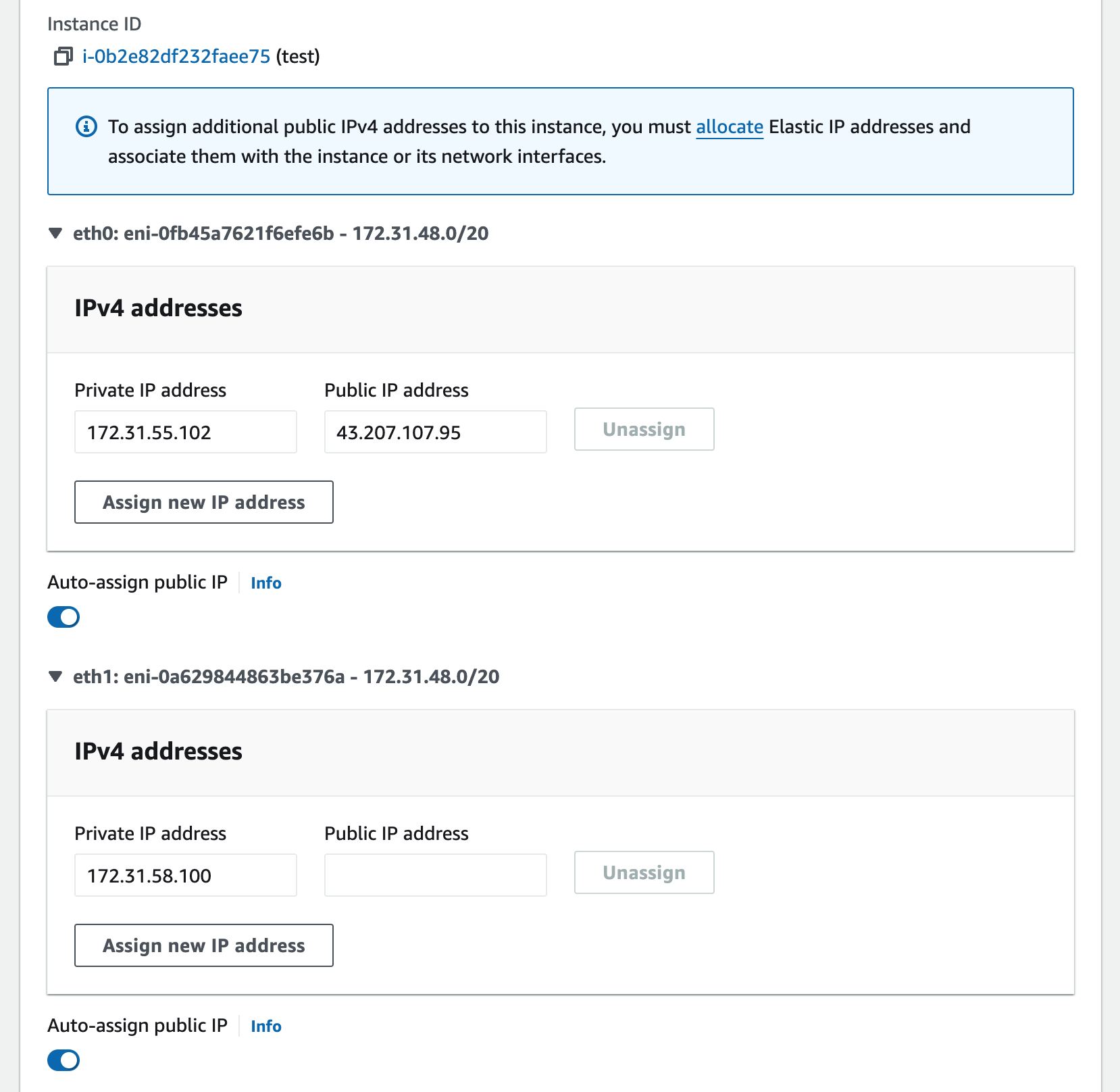Disable auto-assign public IP for eth0
The image size is (1120, 1092).
click(x=63, y=617)
